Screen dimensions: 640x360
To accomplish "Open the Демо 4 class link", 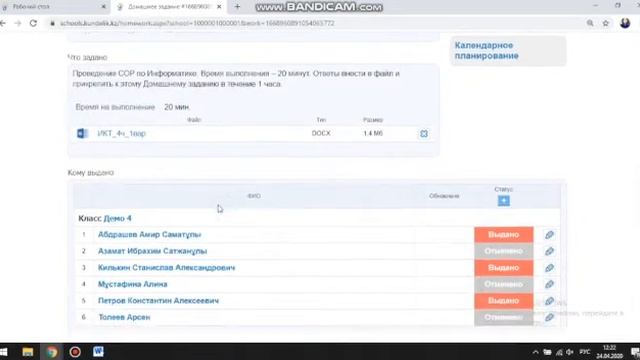I will pos(118,218).
